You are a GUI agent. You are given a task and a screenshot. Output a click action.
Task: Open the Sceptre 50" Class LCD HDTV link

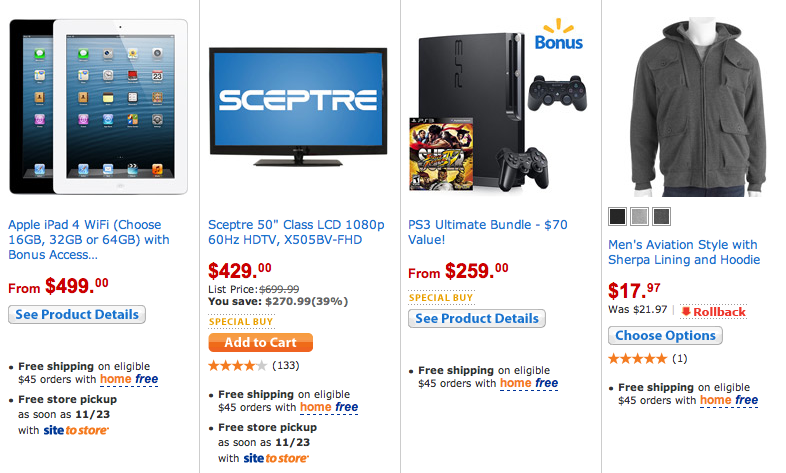click(x=296, y=232)
